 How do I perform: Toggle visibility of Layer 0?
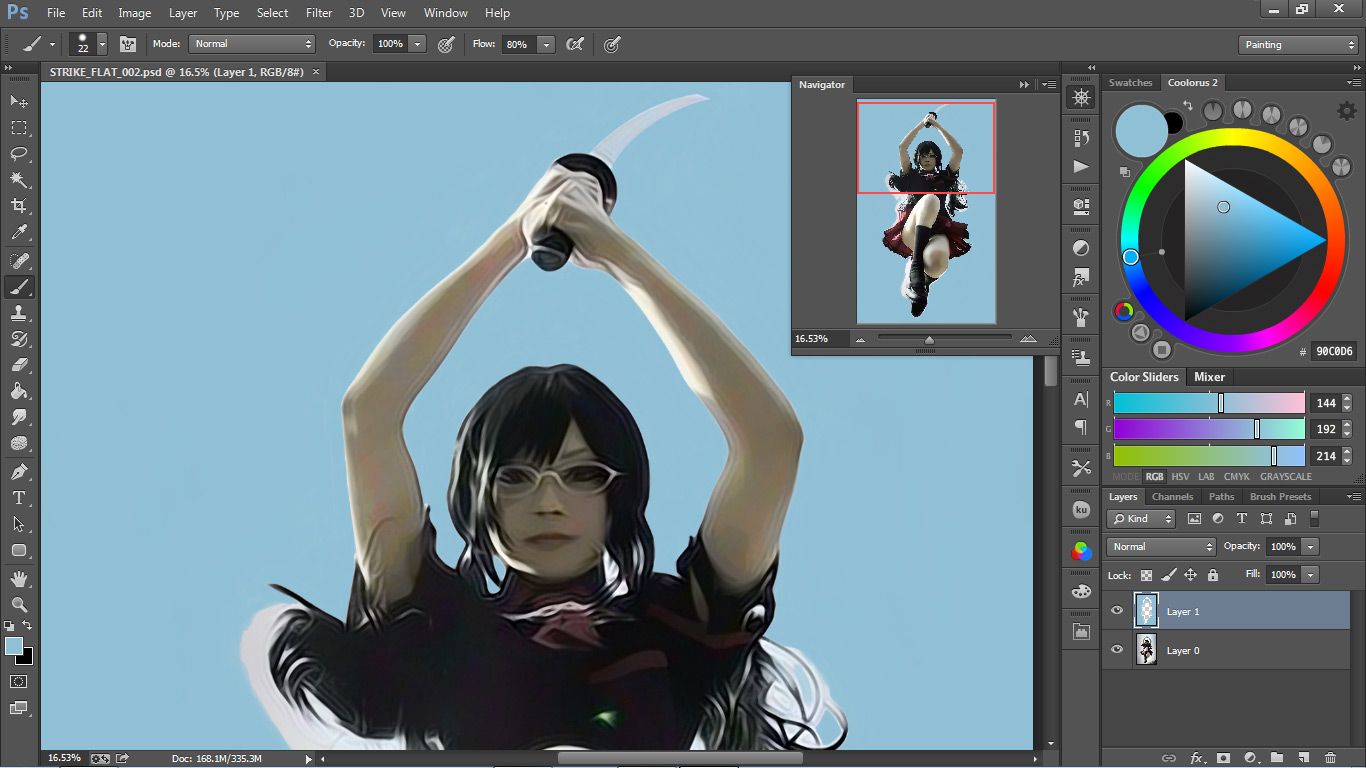1117,650
